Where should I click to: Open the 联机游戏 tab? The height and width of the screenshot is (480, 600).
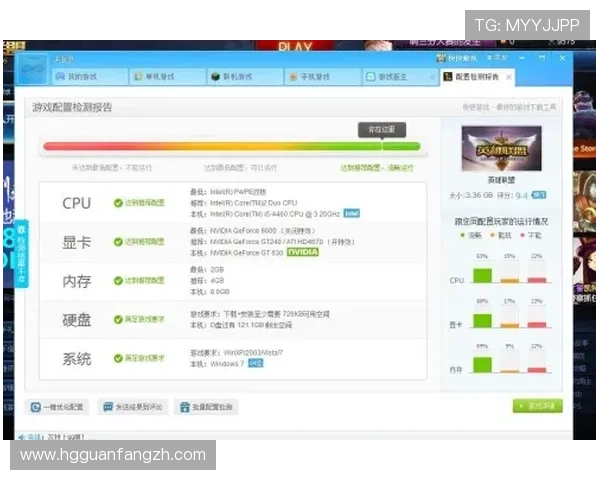[245, 77]
